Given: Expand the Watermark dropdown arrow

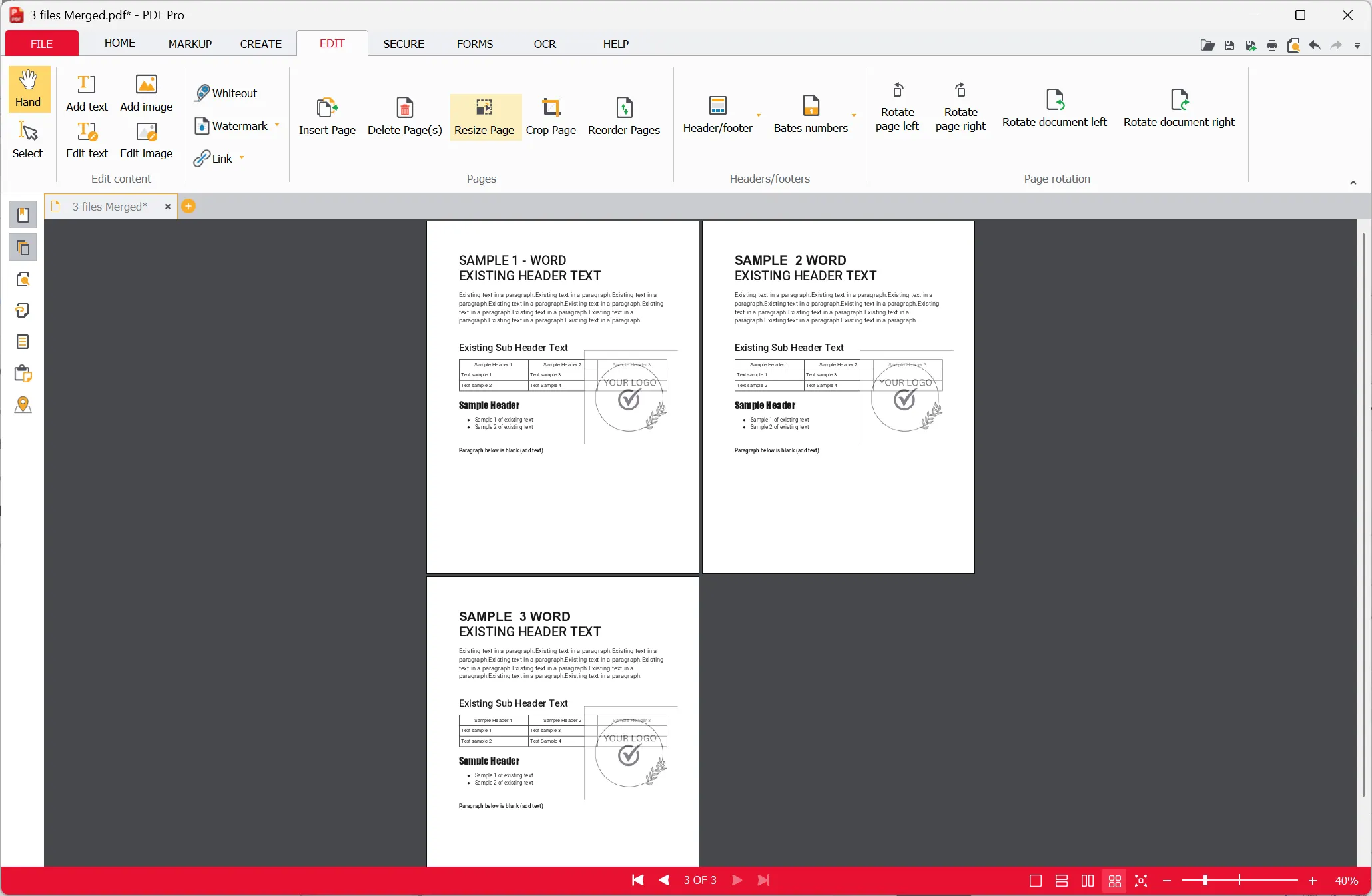Looking at the screenshot, I should 277,125.
